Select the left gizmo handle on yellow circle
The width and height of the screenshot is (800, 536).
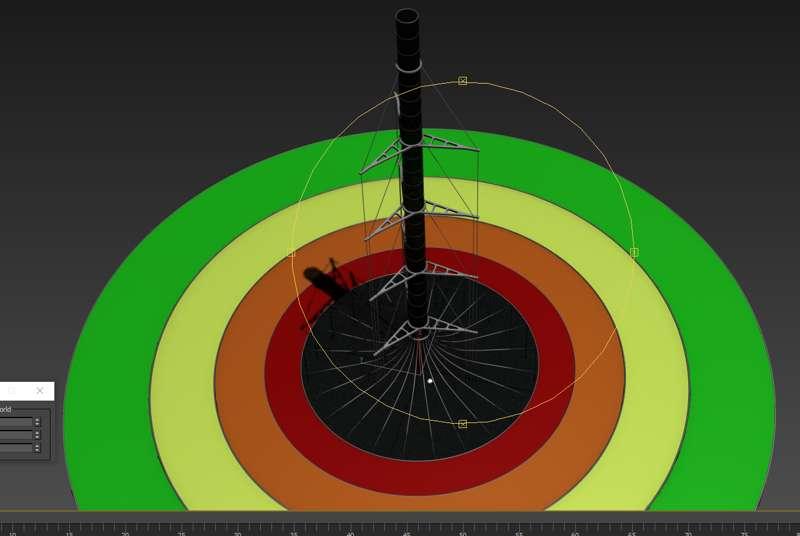click(x=291, y=253)
